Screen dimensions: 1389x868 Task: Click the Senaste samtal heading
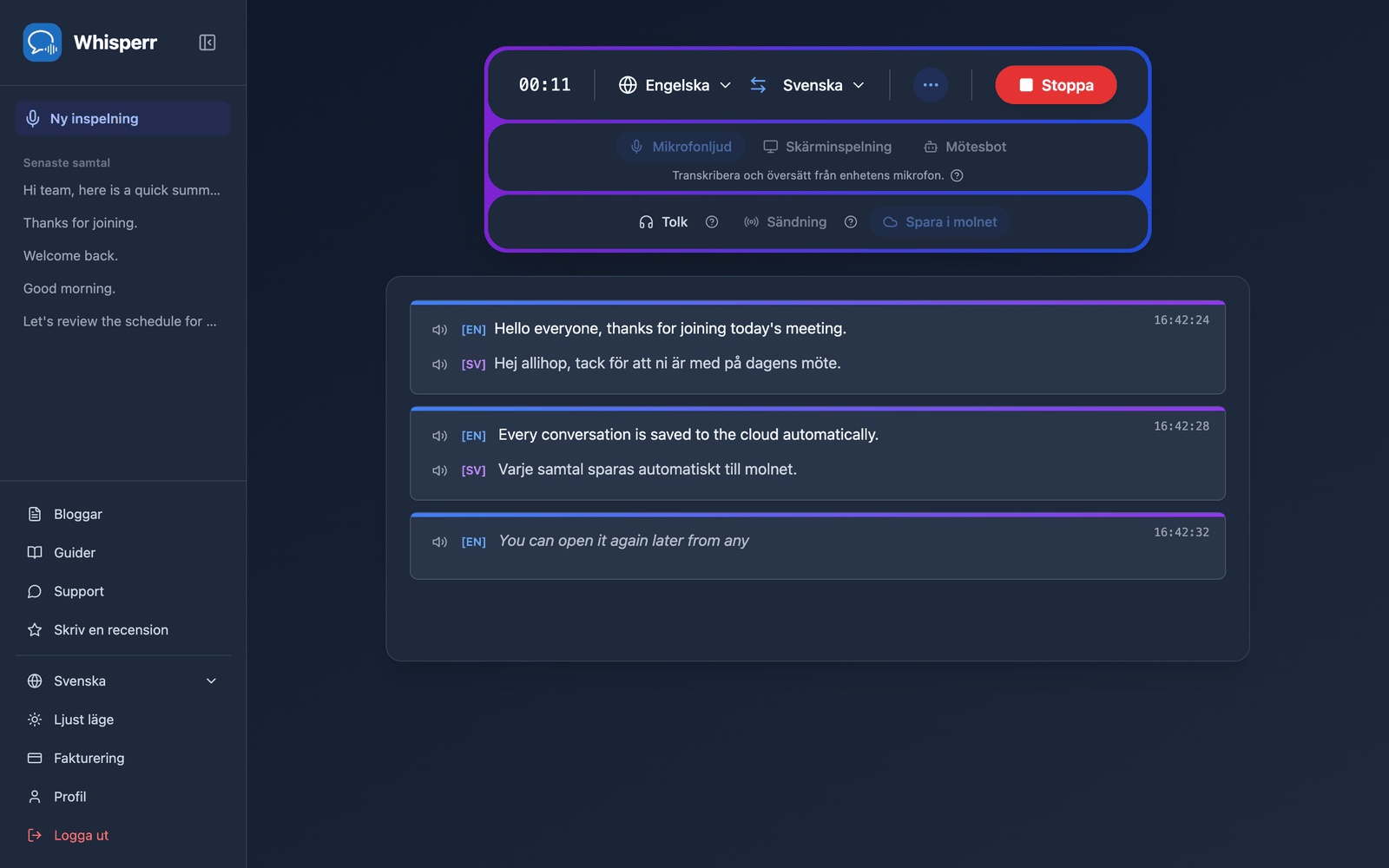(x=67, y=163)
